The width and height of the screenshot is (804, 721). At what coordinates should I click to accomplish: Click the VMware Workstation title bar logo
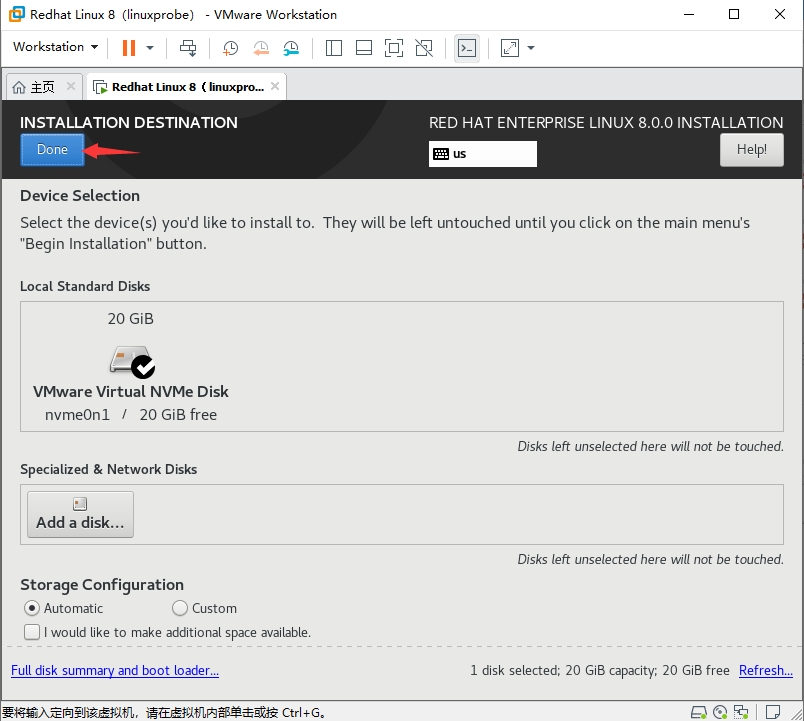pos(16,14)
